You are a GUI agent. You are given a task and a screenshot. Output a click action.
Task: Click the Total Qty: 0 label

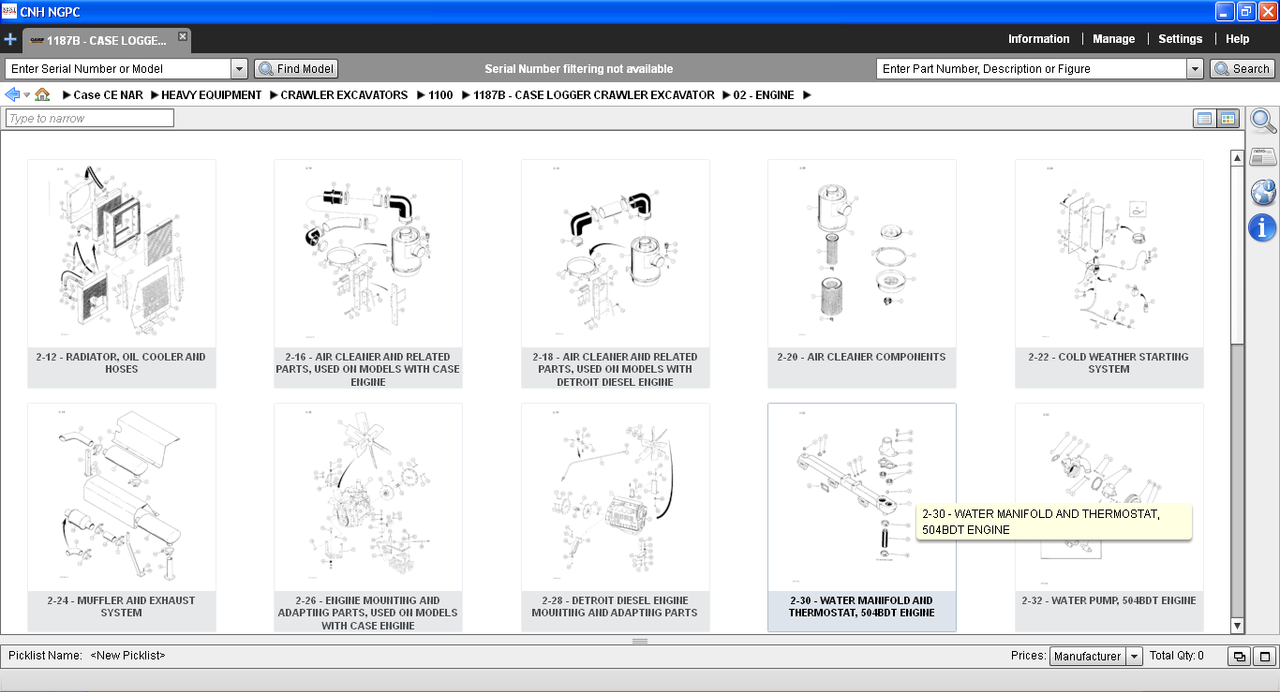point(1177,656)
